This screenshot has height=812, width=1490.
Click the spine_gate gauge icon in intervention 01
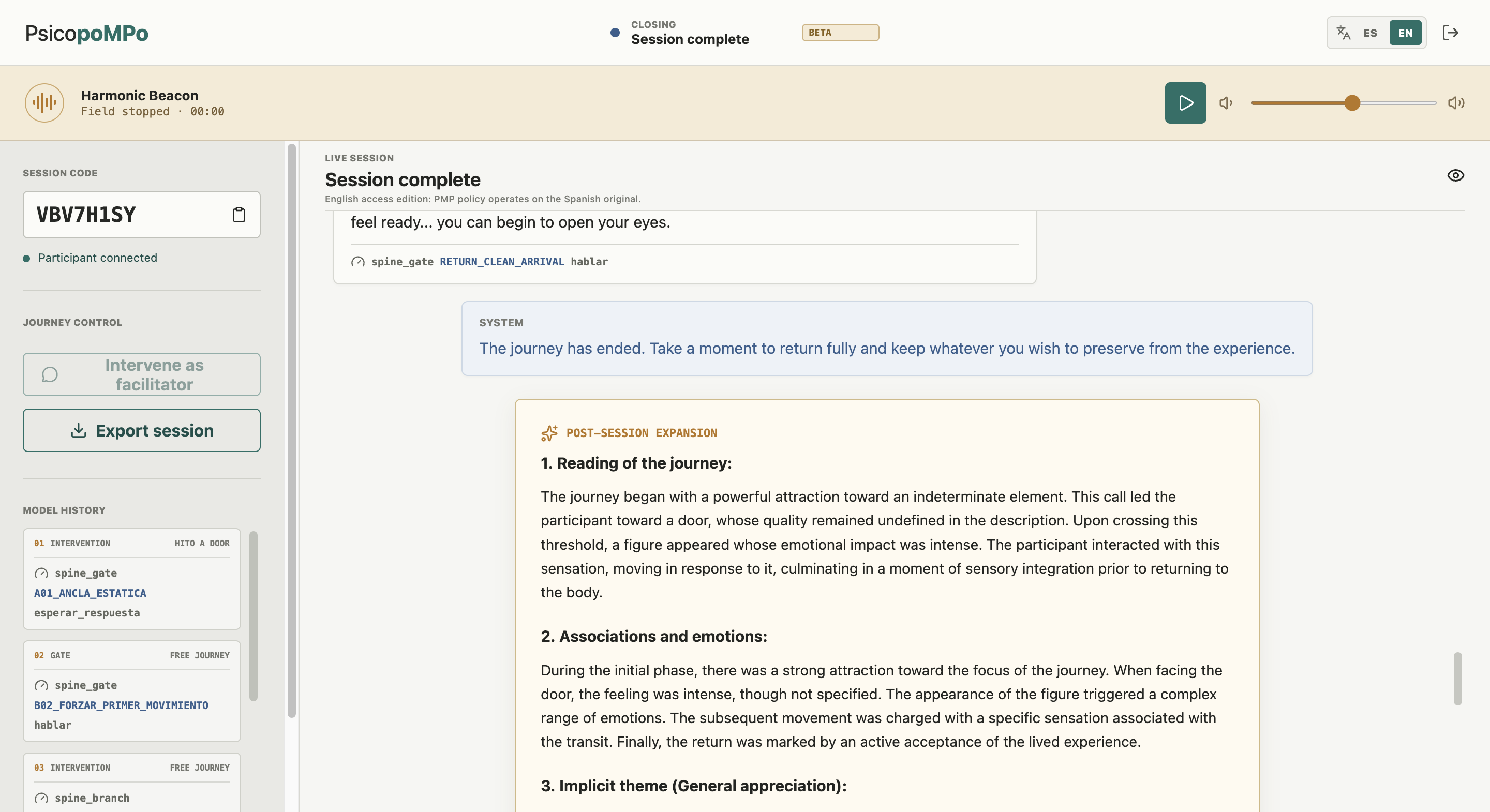tap(41, 573)
